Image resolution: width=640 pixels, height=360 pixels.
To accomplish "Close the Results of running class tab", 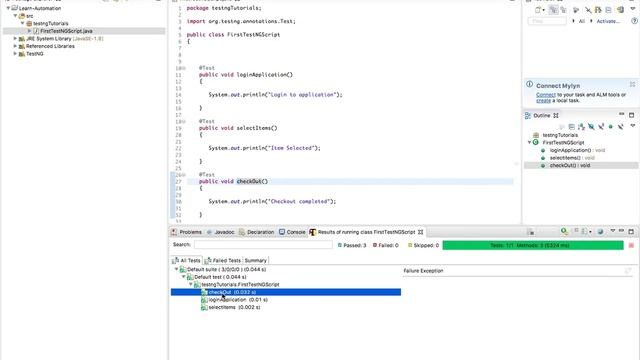I will 420,232.
